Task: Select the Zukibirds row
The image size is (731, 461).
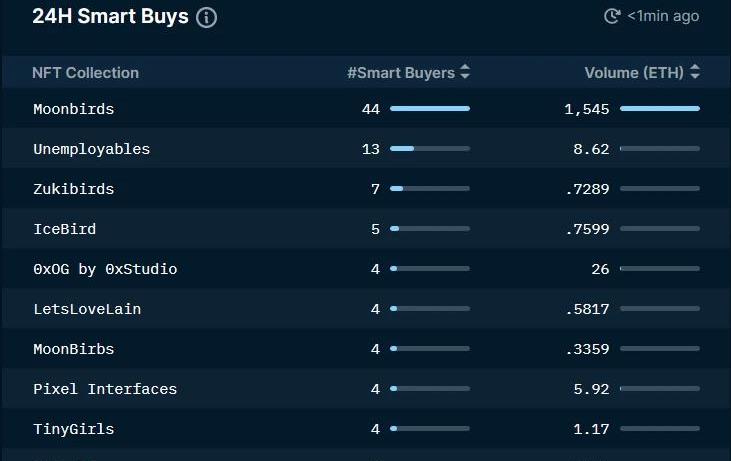Action: [366, 189]
